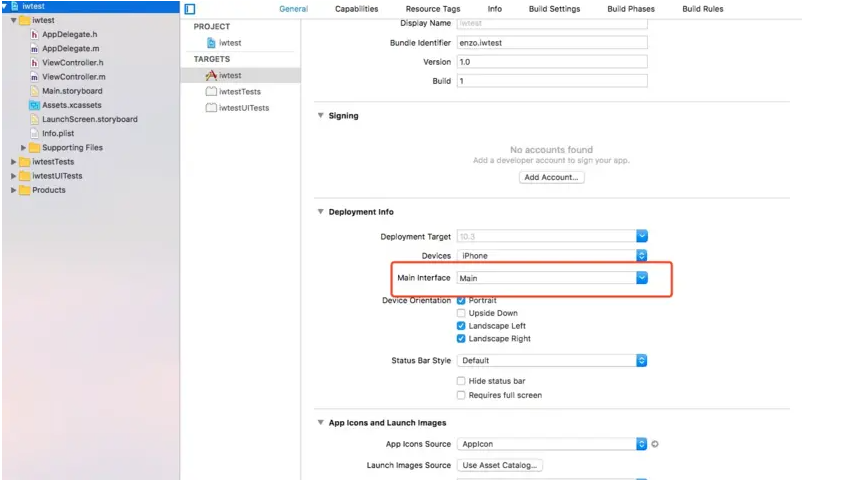Click the Add Account... button
This screenshot has width=852, height=482.
click(552, 177)
